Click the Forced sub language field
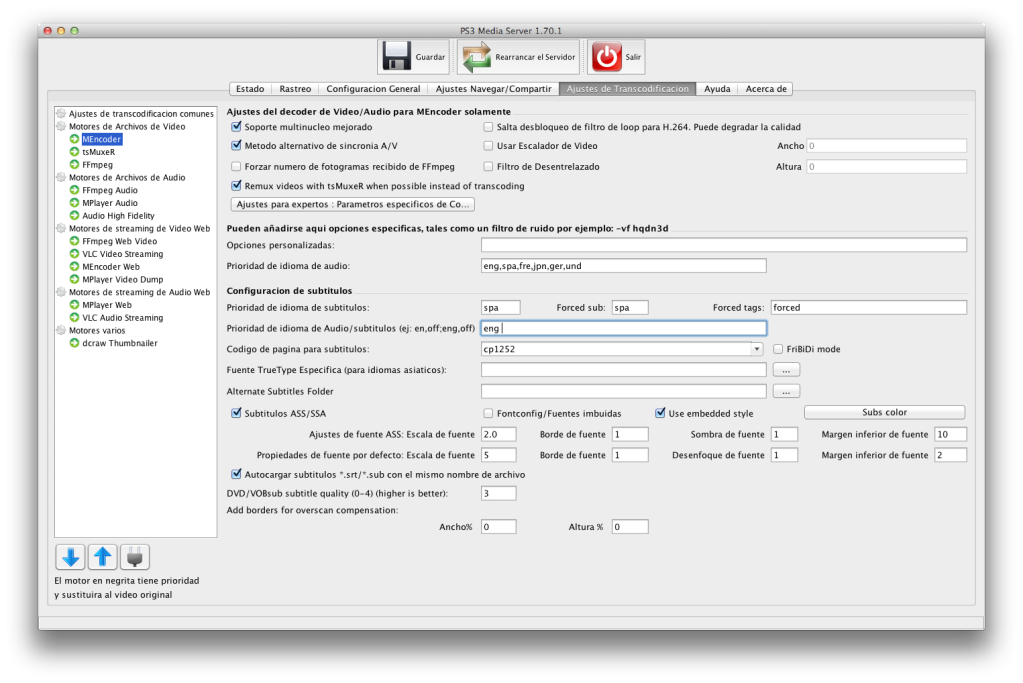The height and width of the screenshot is (683, 1023). pyautogui.click(x=630, y=307)
